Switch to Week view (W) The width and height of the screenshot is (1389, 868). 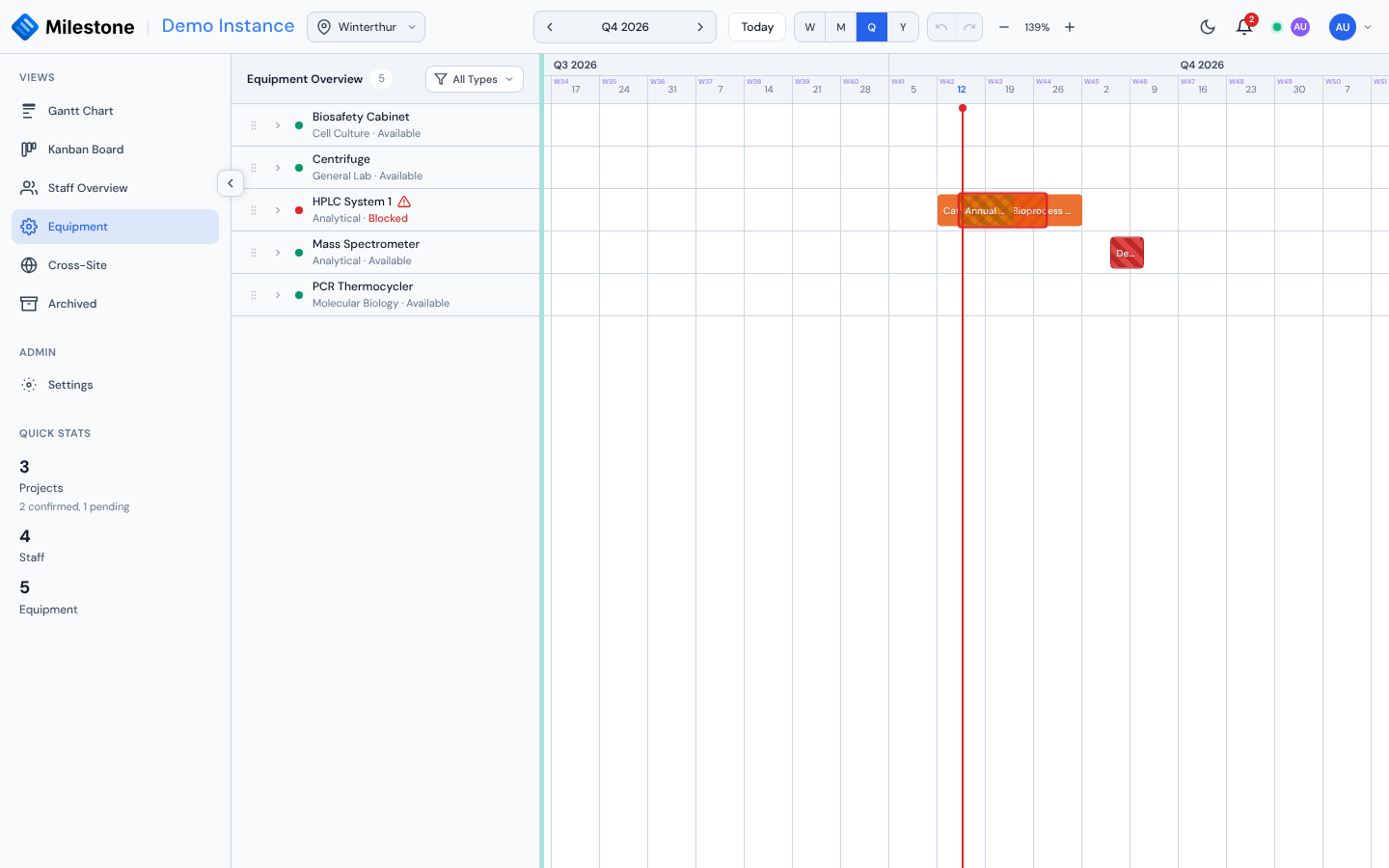point(810,27)
